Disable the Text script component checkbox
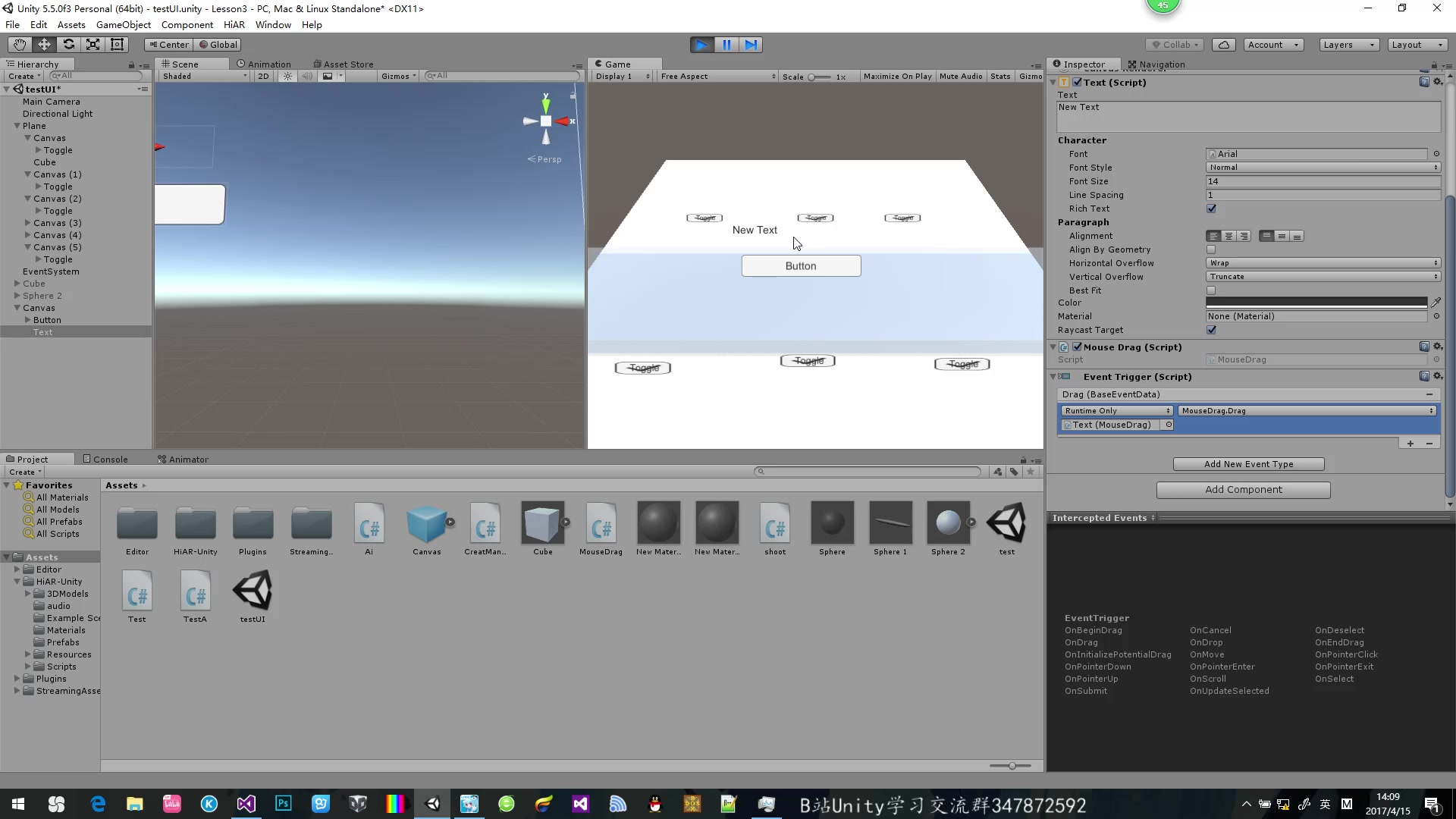1456x819 pixels. point(1078,82)
